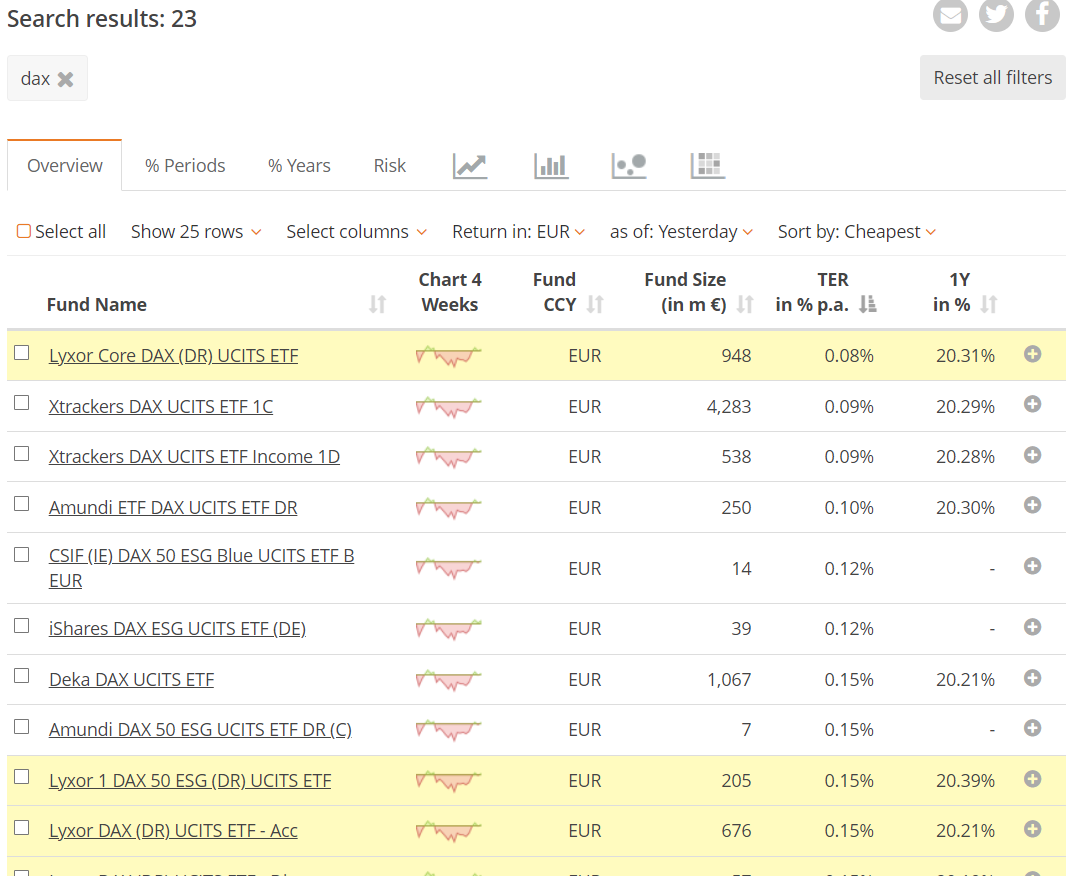Check the Xtrackers DAX 1C row checkbox
This screenshot has width=1088, height=876.
[x=22, y=403]
